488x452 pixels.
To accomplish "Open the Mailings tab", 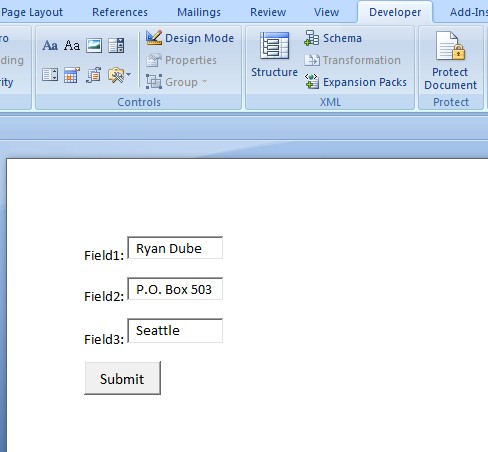I will tap(199, 12).
